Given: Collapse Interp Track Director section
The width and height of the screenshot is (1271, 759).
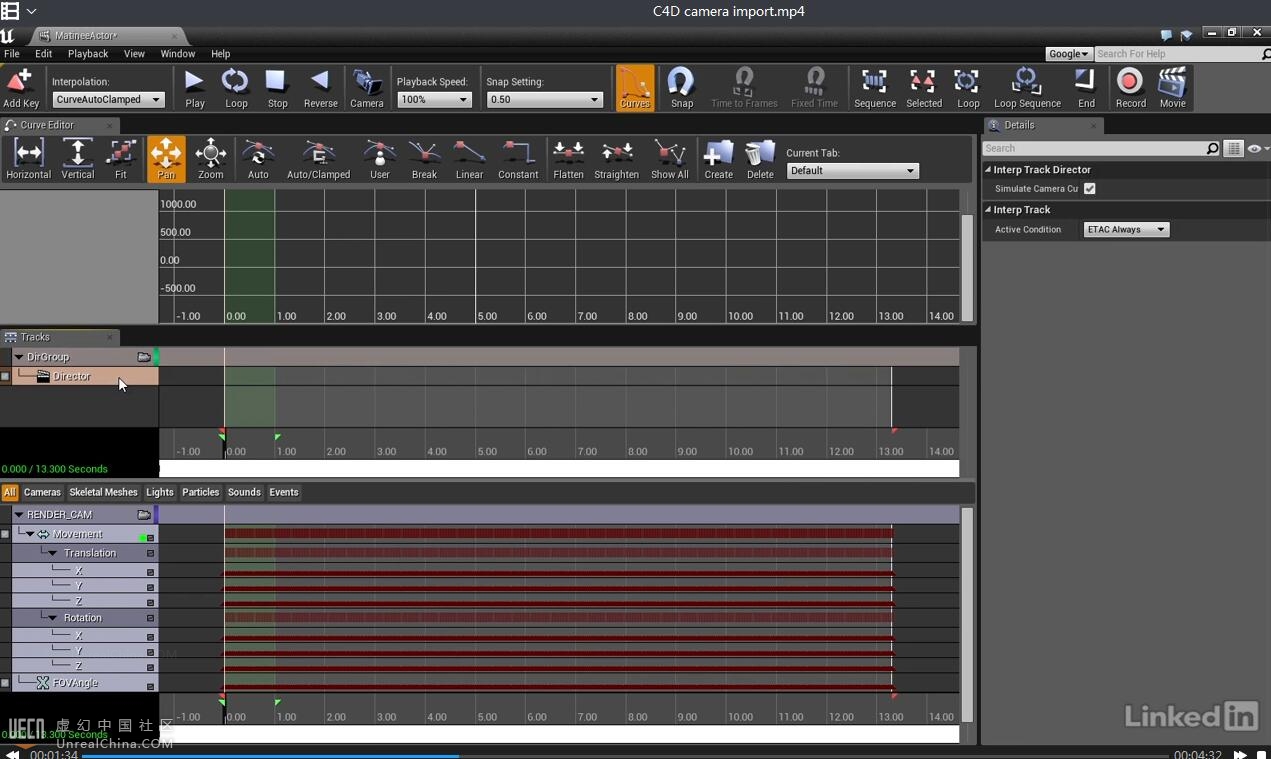Looking at the screenshot, I should (988, 170).
